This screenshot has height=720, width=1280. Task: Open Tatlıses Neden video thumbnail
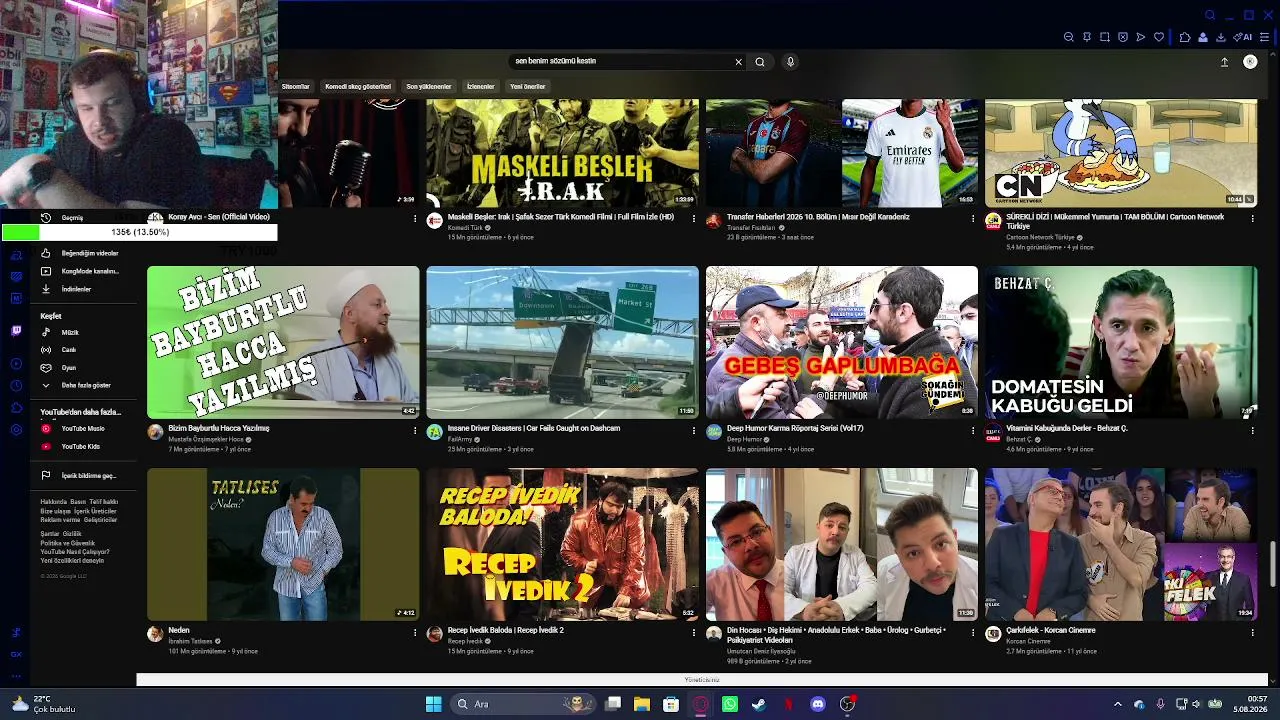coord(283,544)
